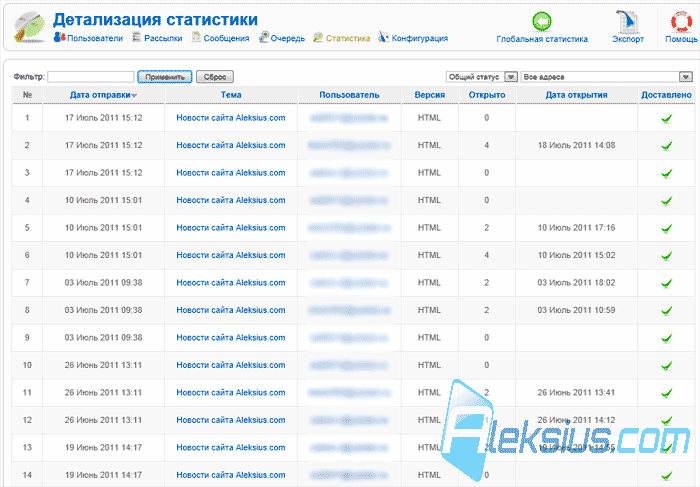The height and width of the screenshot is (487, 700).
Task: Open Рассылки menu item
Action: tap(163, 38)
